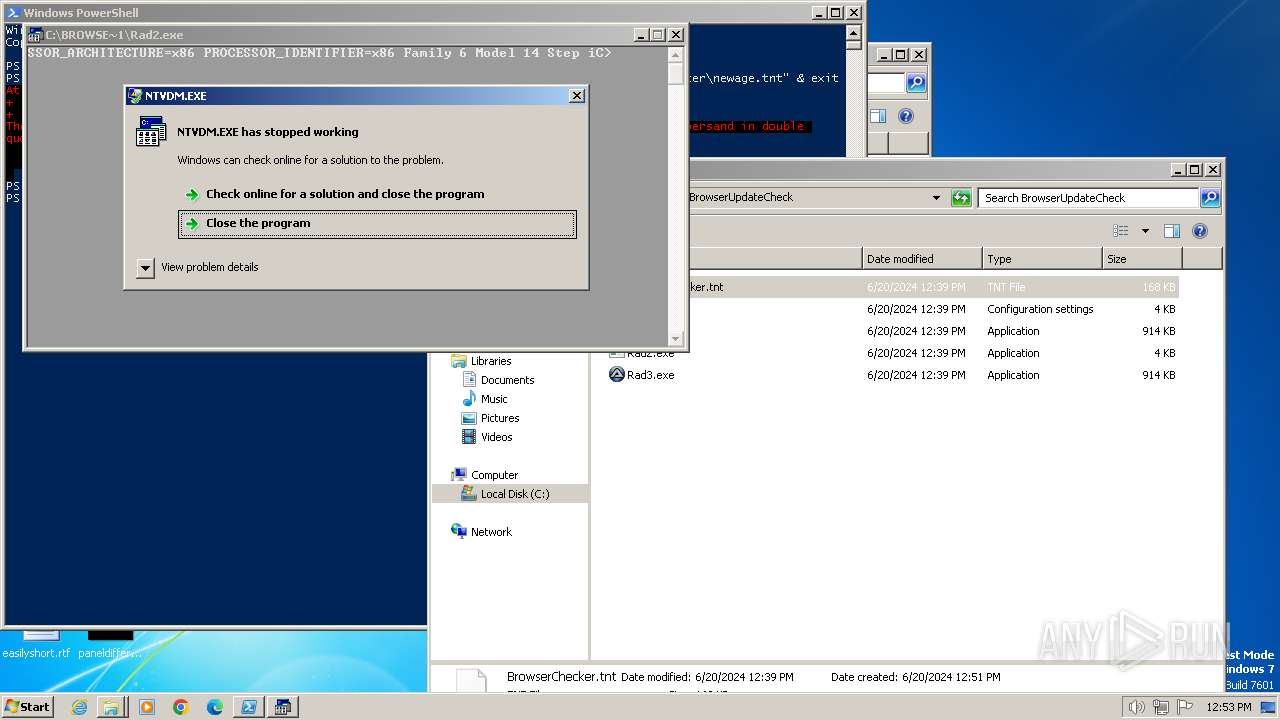This screenshot has width=1280, height=720.
Task: Expand 'View problem details'
Action: point(198,267)
